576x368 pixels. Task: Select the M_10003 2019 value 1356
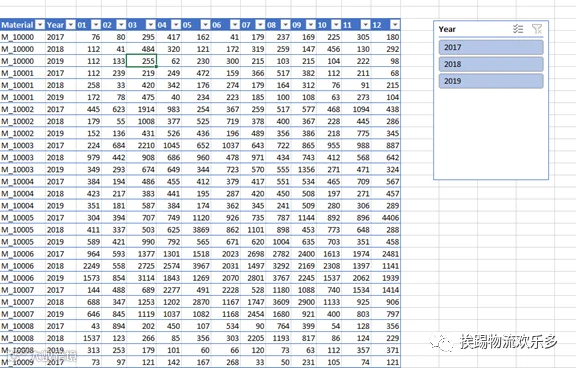pyautogui.click(x=304, y=170)
